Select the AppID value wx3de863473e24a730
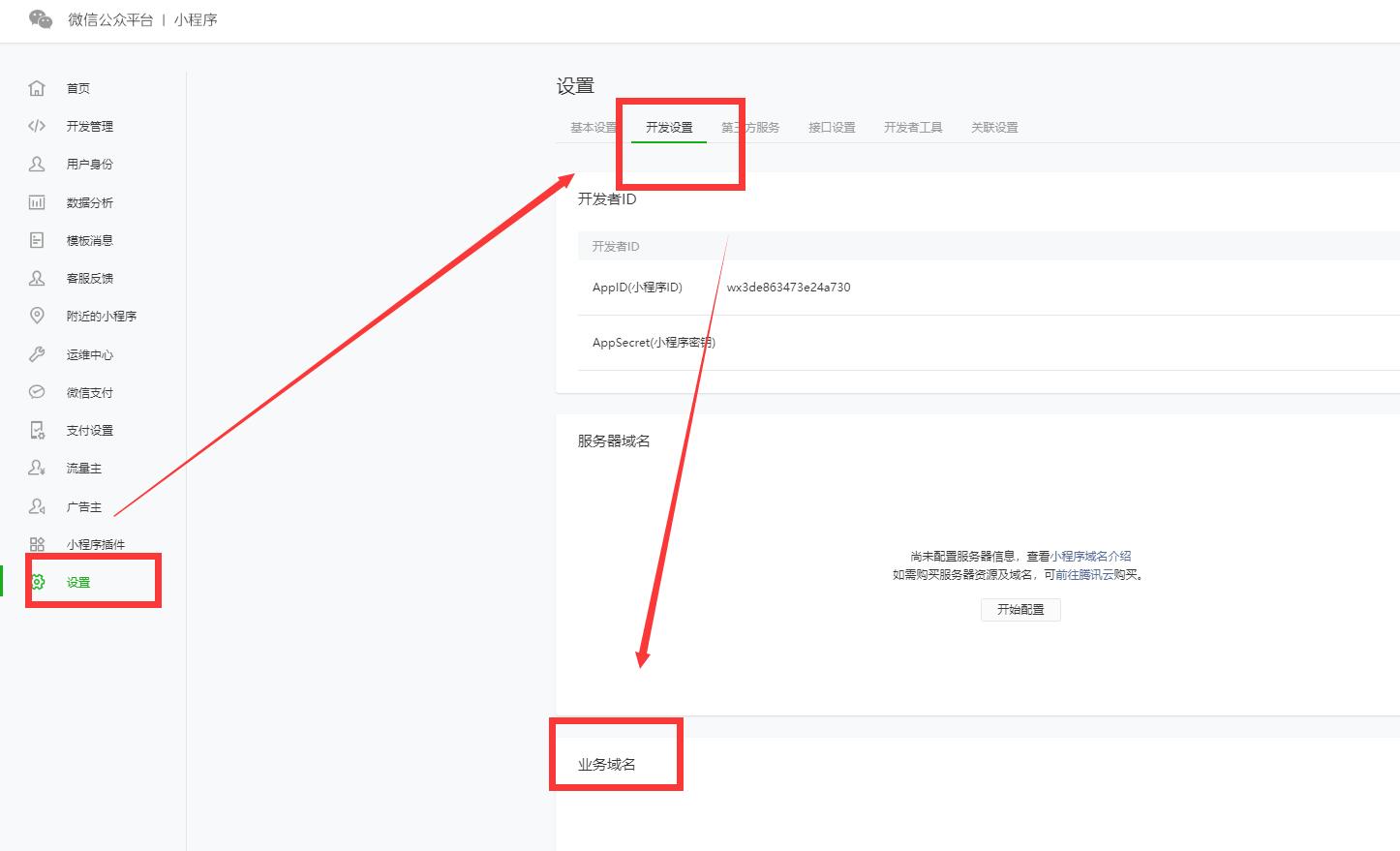 pos(788,288)
